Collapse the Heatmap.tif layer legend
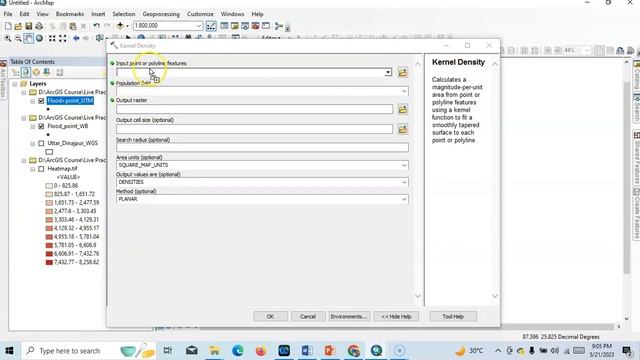This screenshot has width=640, height=360. [33, 169]
